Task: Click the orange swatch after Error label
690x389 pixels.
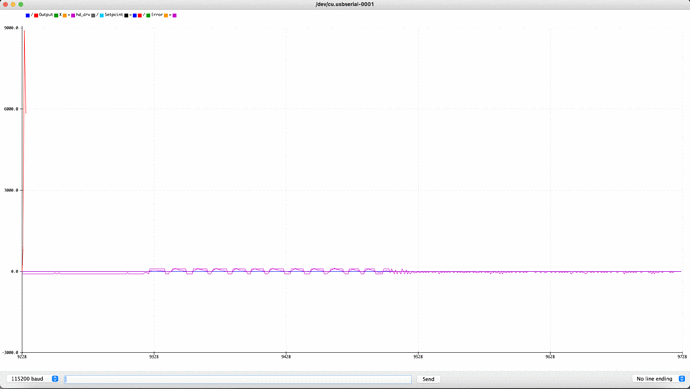Action: 166,15
